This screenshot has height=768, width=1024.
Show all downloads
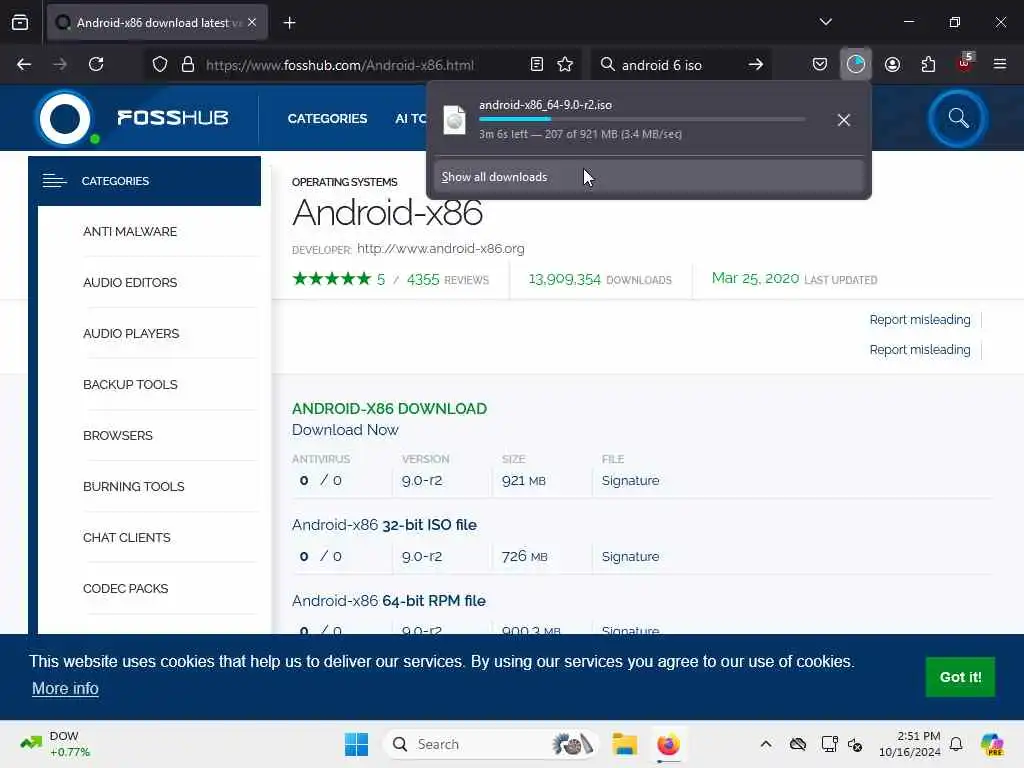point(649,177)
